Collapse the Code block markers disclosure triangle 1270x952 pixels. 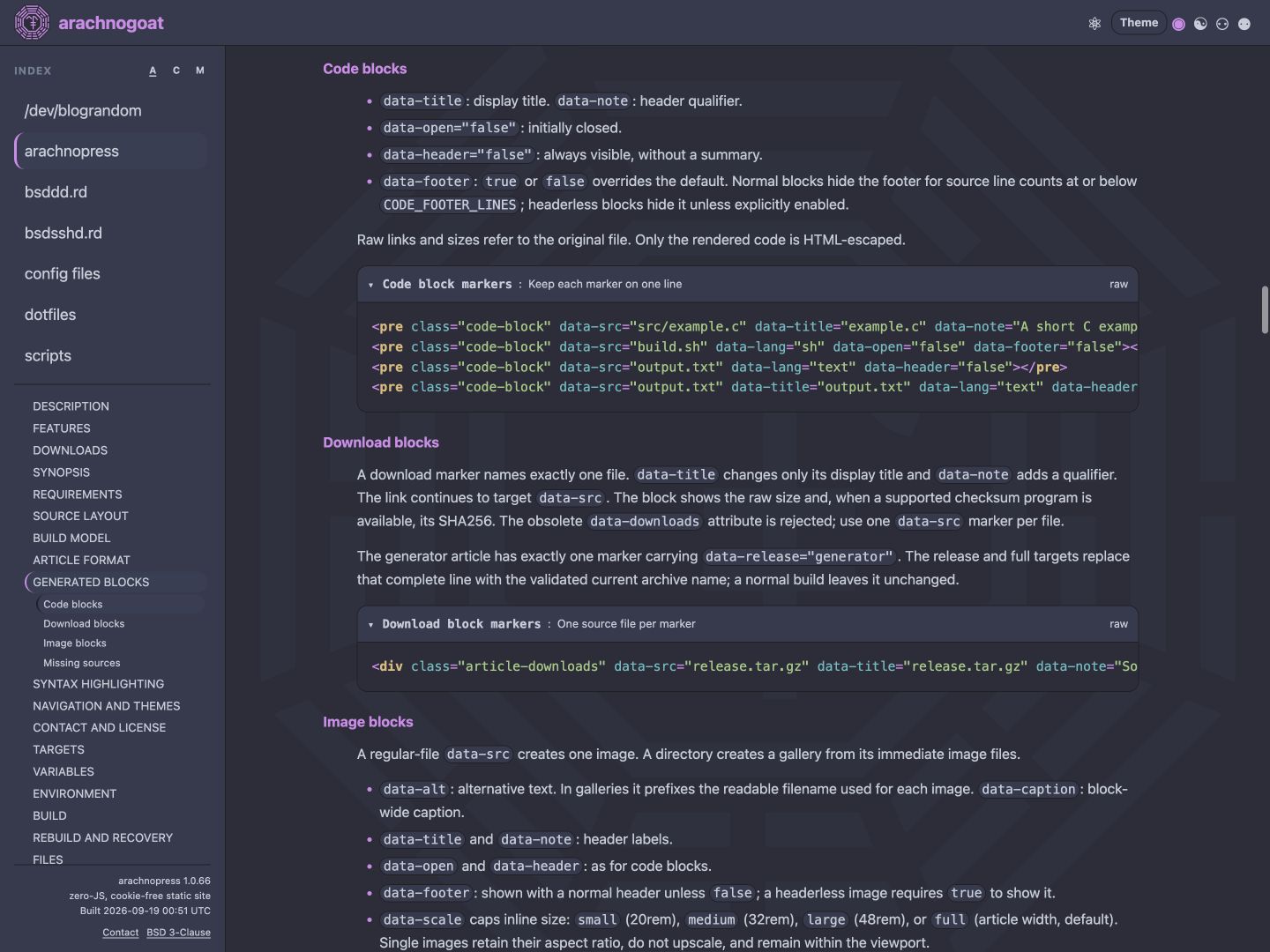coord(370,285)
